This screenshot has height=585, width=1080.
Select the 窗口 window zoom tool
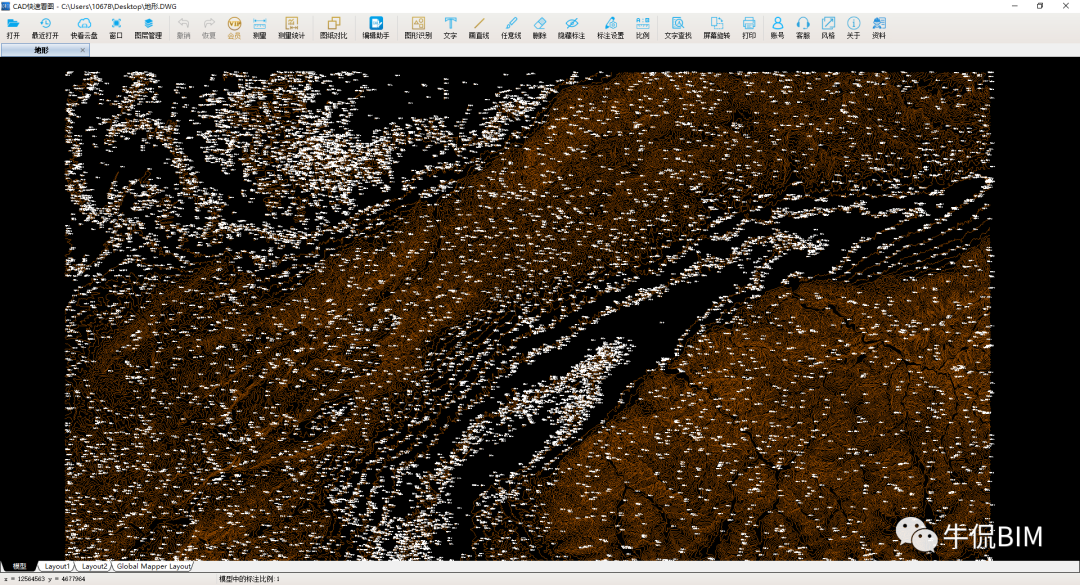[116, 28]
